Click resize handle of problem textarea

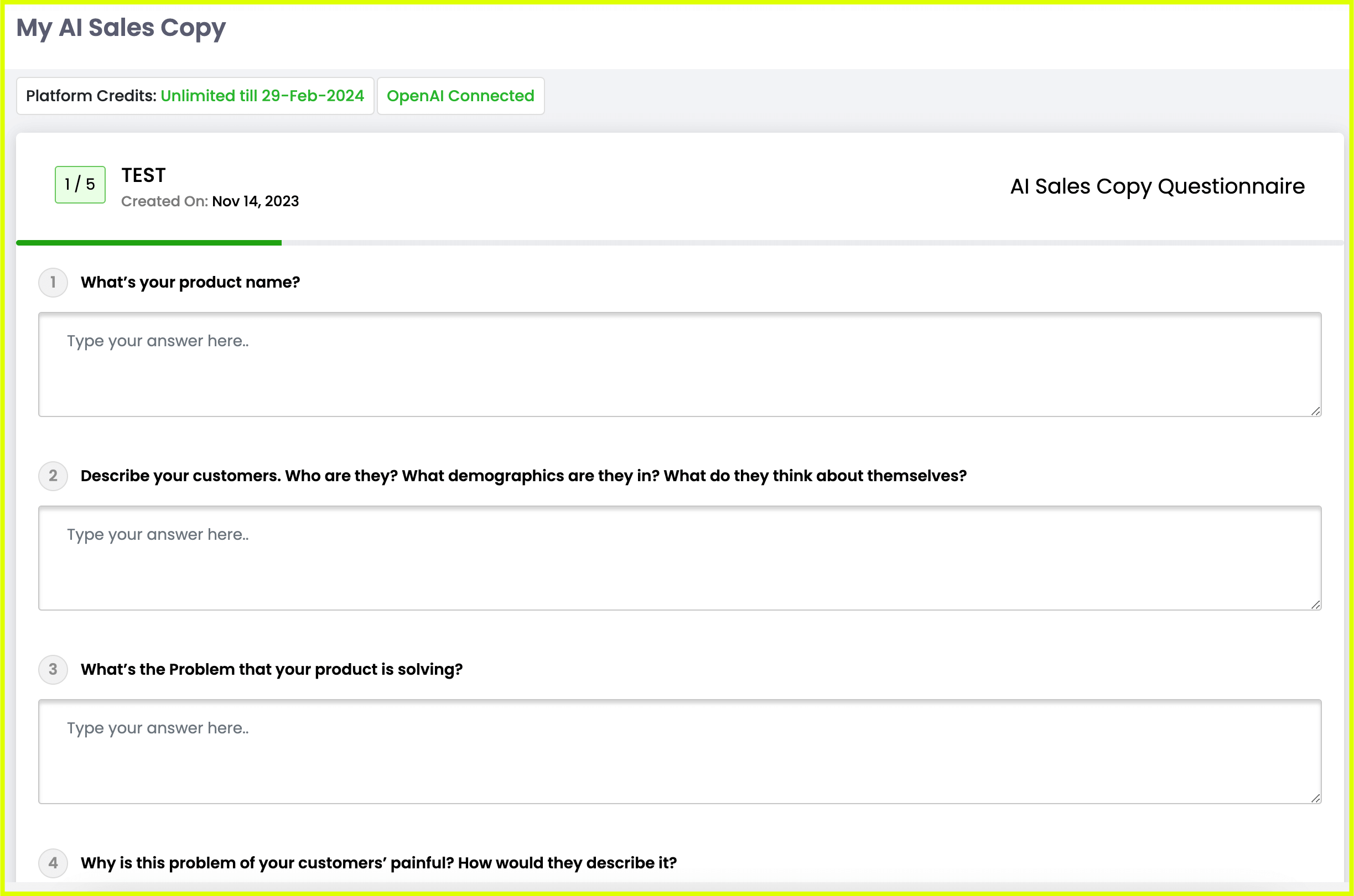(1315, 799)
